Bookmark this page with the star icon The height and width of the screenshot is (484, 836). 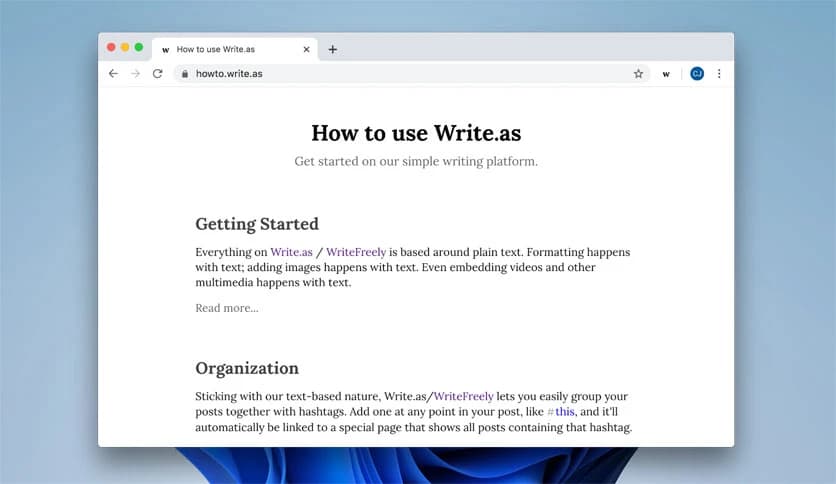pos(638,74)
